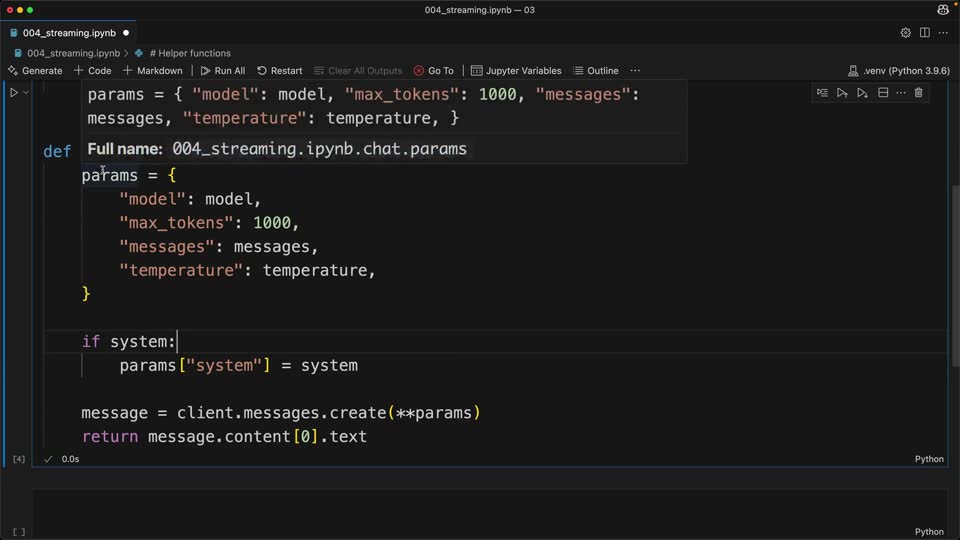This screenshot has width=960, height=540.
Task: Split the editor with the layout icon
Action: (924, 33)
